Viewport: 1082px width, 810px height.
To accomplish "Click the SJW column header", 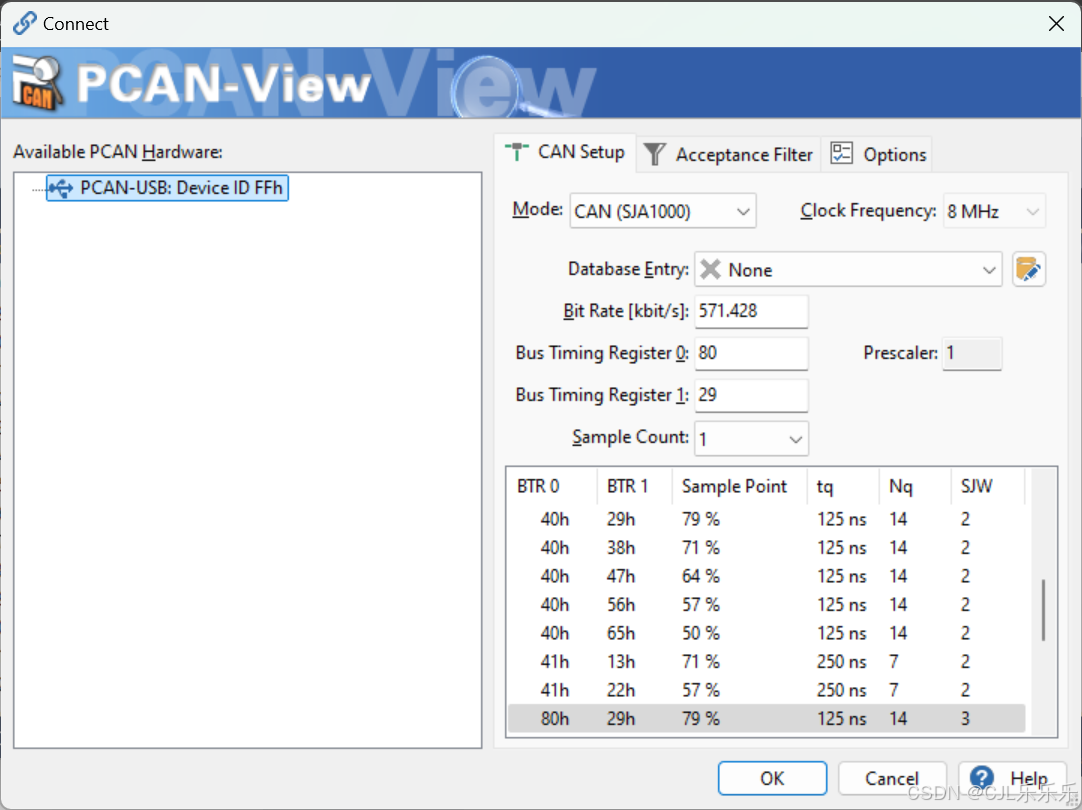I will coord(988,486).
